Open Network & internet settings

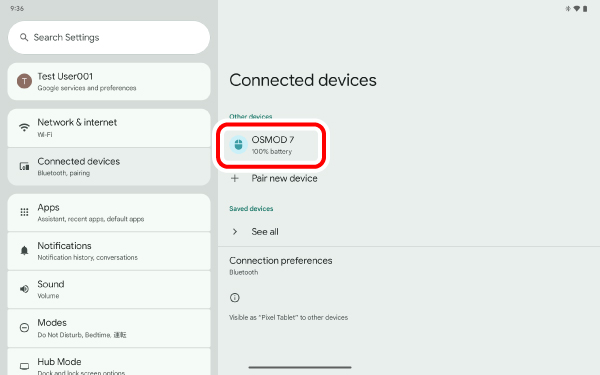point(109,128)
